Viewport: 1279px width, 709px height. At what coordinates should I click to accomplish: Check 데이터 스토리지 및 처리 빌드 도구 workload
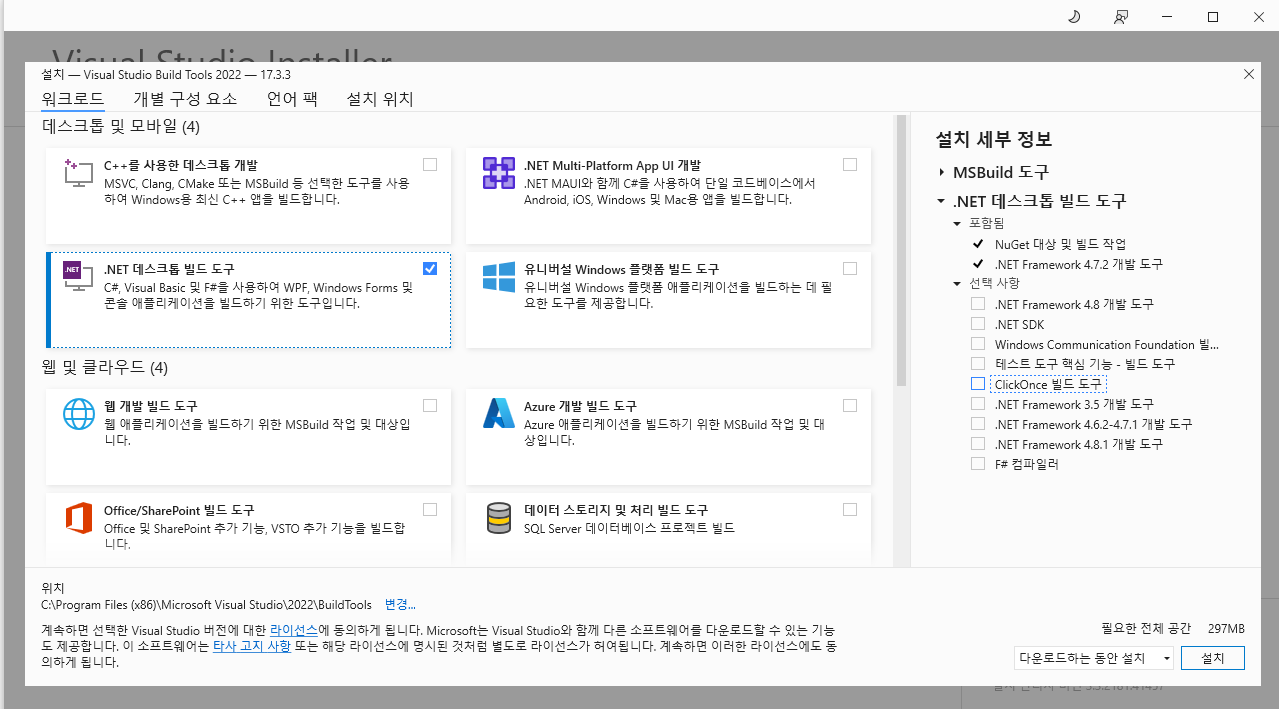tap(850, 509)
